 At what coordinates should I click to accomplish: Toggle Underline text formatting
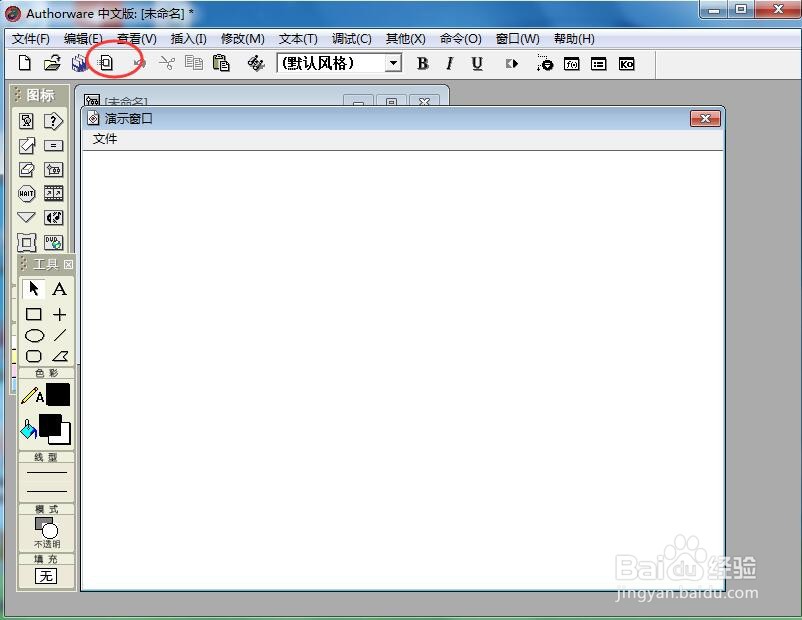pos(477,63)
